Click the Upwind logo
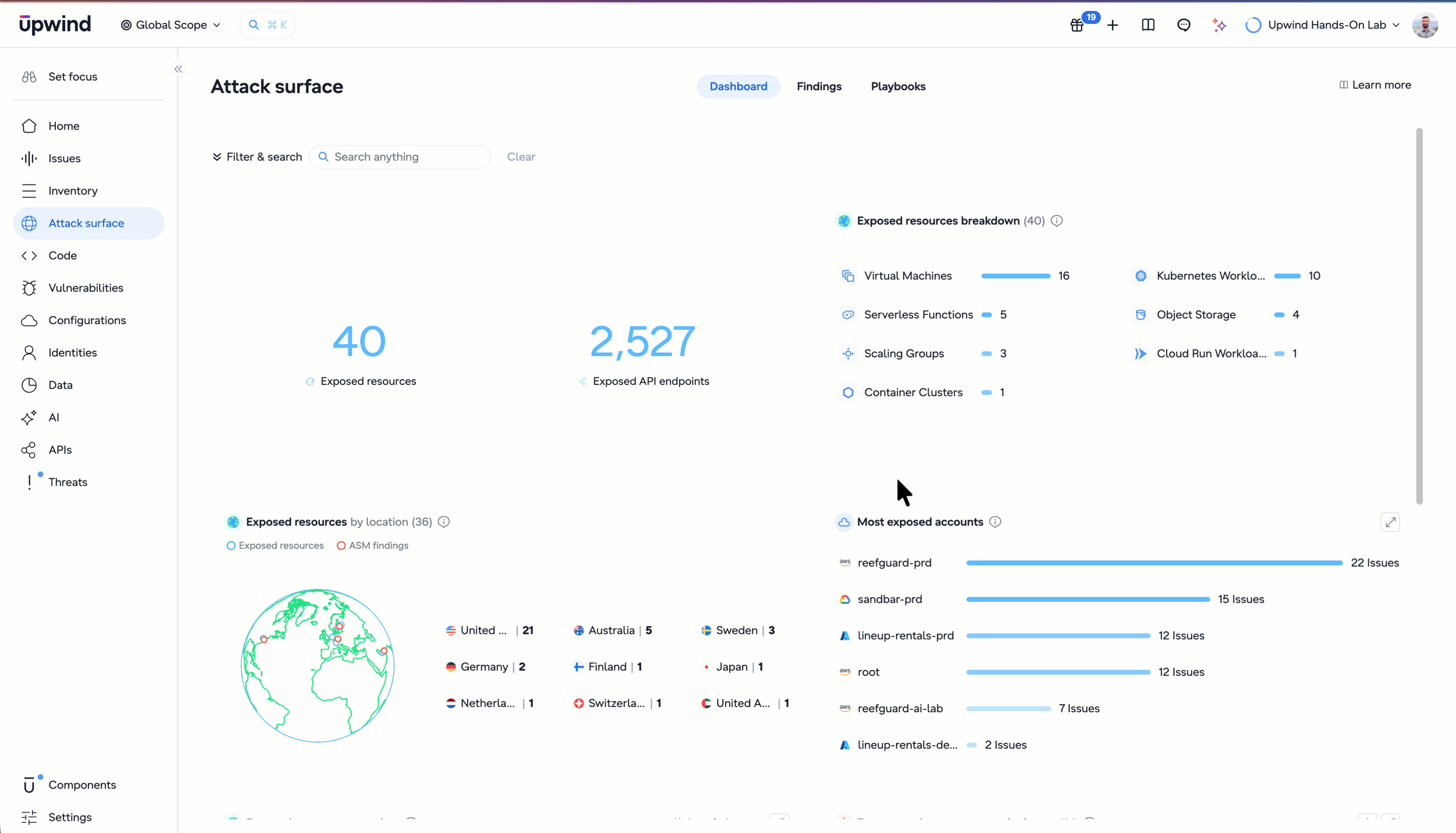 coord(55,25)
